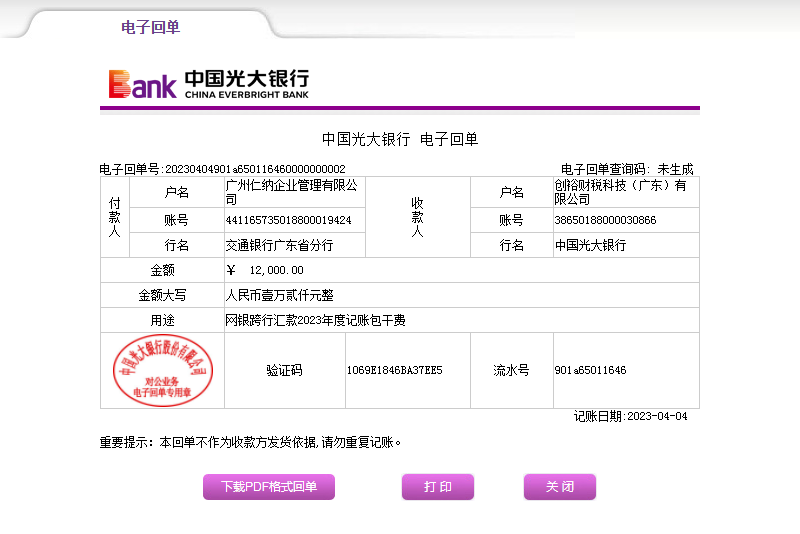
Task: Click the heading 中国光大银行 电子回单
Action: coord(400,139)
